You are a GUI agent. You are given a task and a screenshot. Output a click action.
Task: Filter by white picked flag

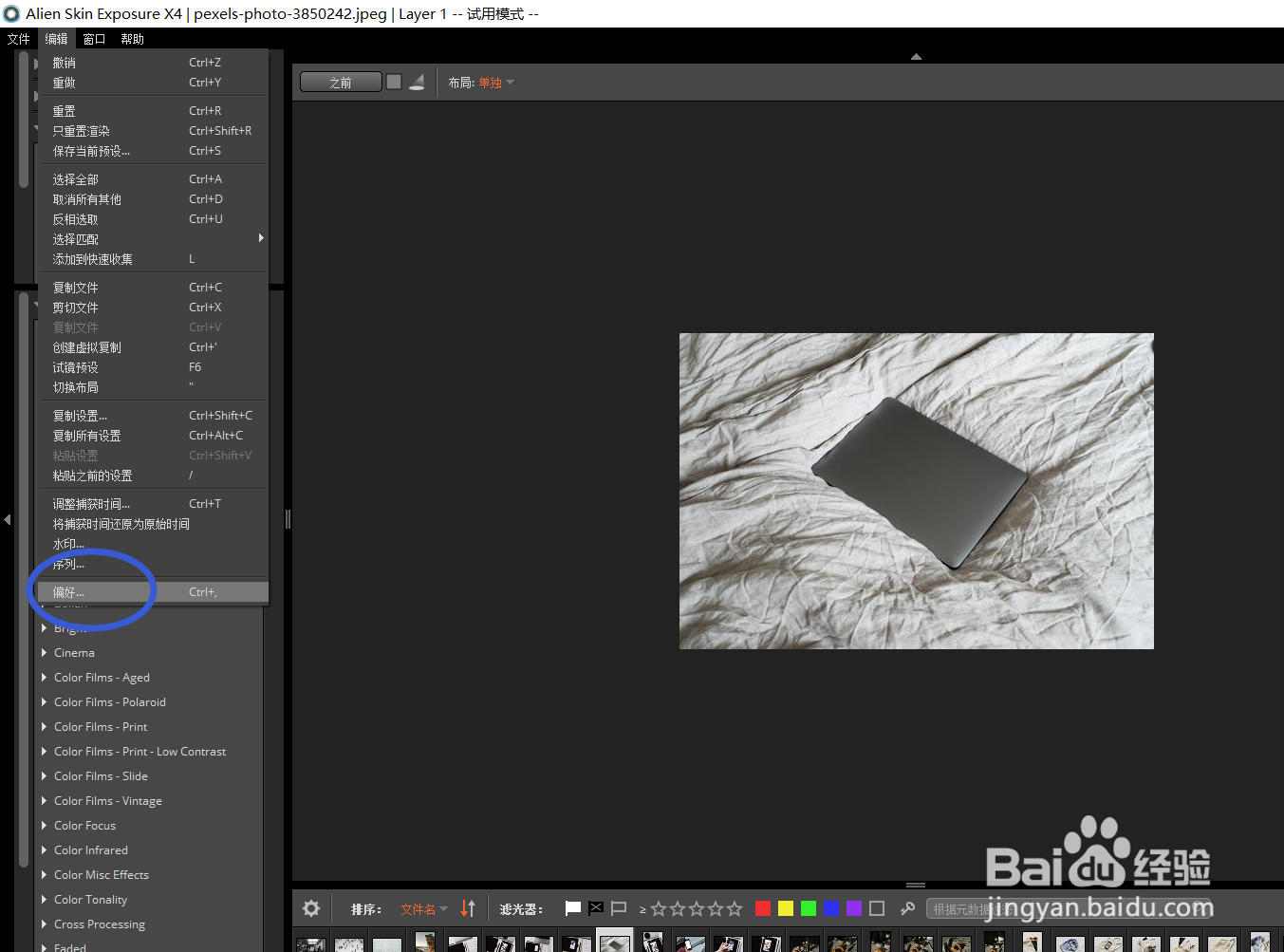coord(572,908)
